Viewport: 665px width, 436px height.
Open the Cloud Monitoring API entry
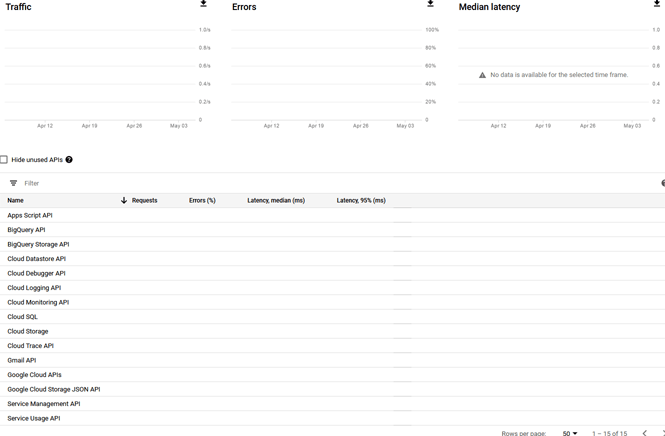click(x=38, y=302)
